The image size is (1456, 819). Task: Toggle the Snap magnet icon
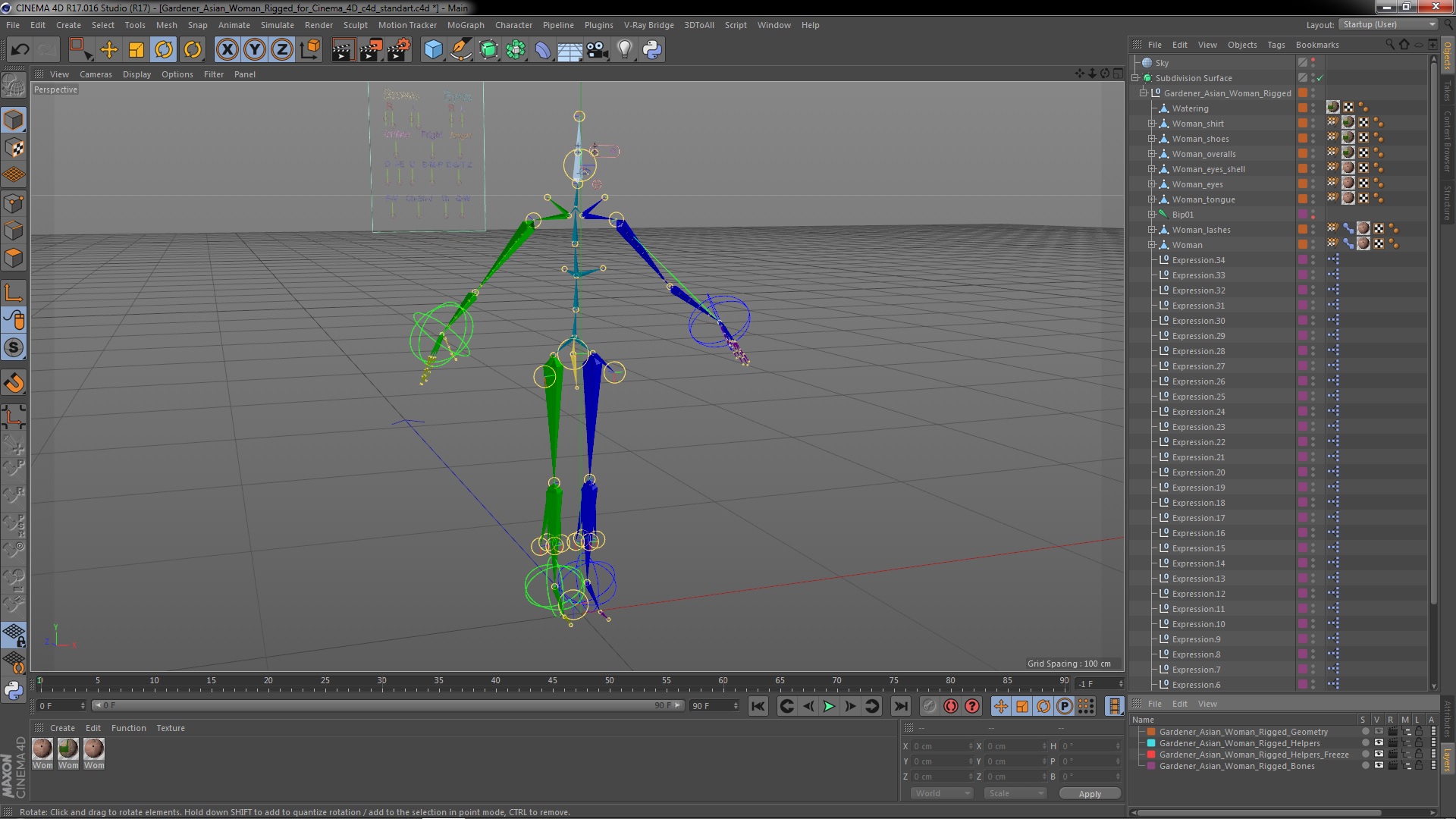(x=14, y=384)
